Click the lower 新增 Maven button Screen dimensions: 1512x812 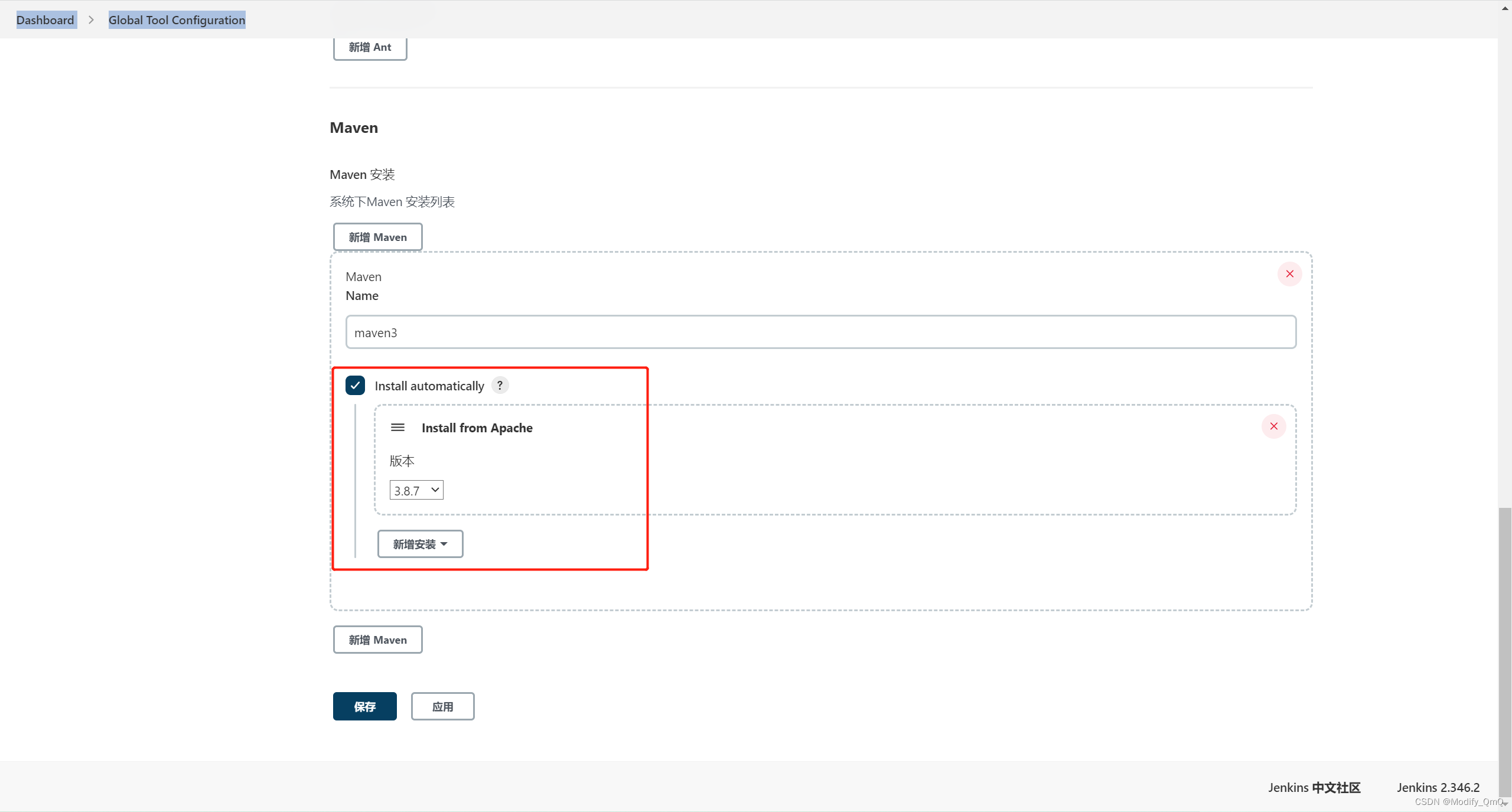click(x=377, y=640)
